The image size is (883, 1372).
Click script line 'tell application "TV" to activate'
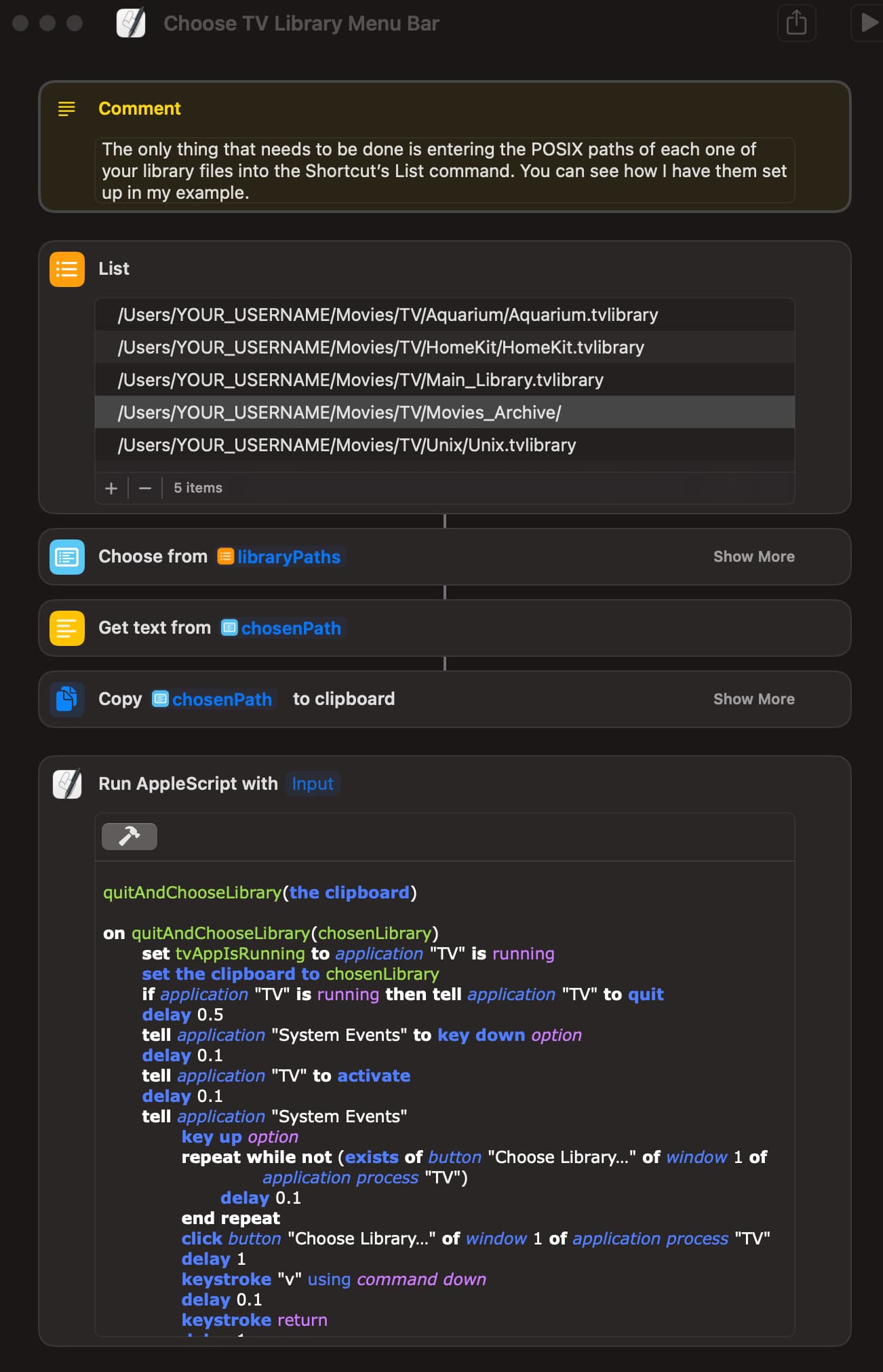tap(276, 1075)
